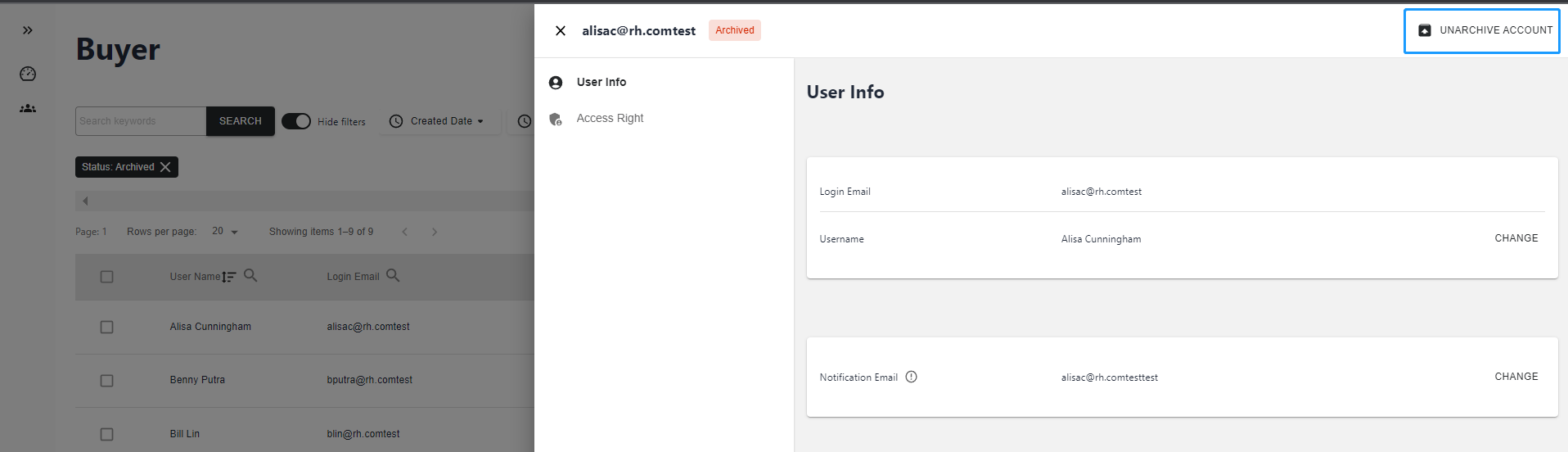Click the User Name search magnifier icon

(250, 276)
